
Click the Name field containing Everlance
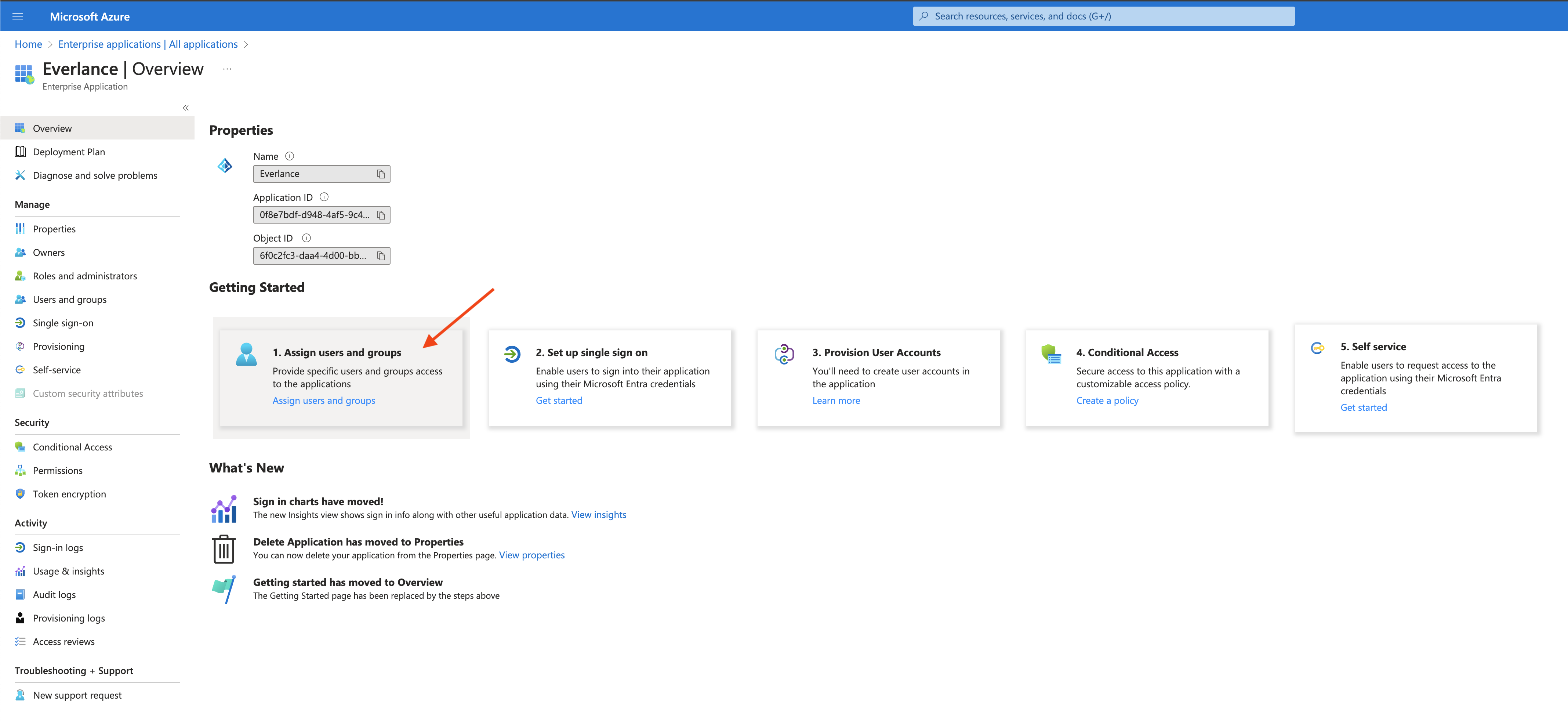click(322, 174)
